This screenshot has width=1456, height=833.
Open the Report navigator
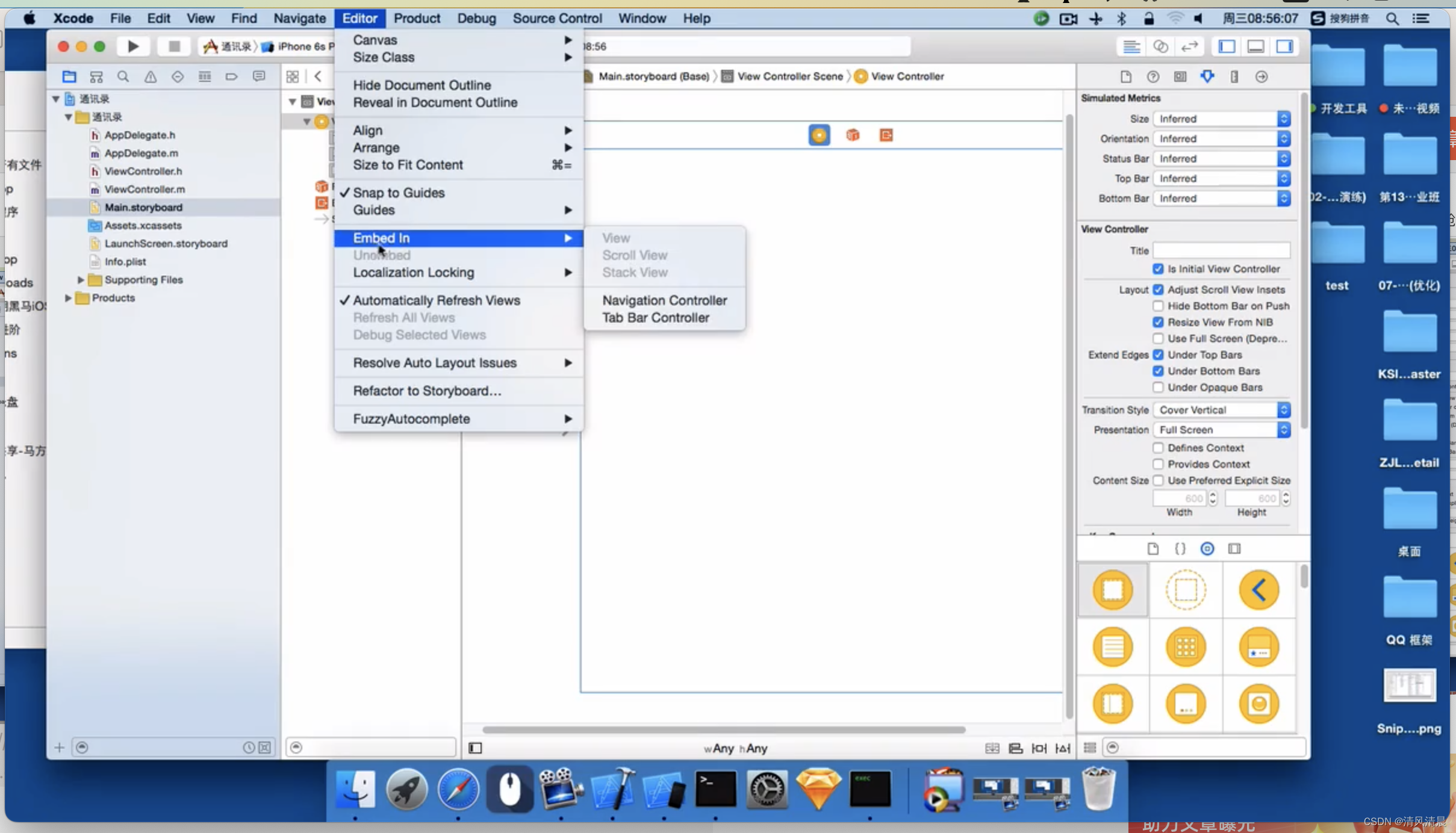[x=259, y=76]
